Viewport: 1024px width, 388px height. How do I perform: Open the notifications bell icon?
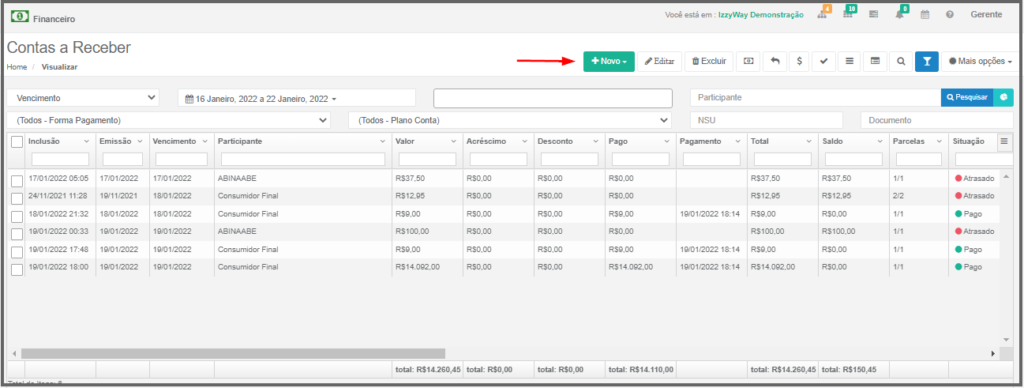coord(899,14)
